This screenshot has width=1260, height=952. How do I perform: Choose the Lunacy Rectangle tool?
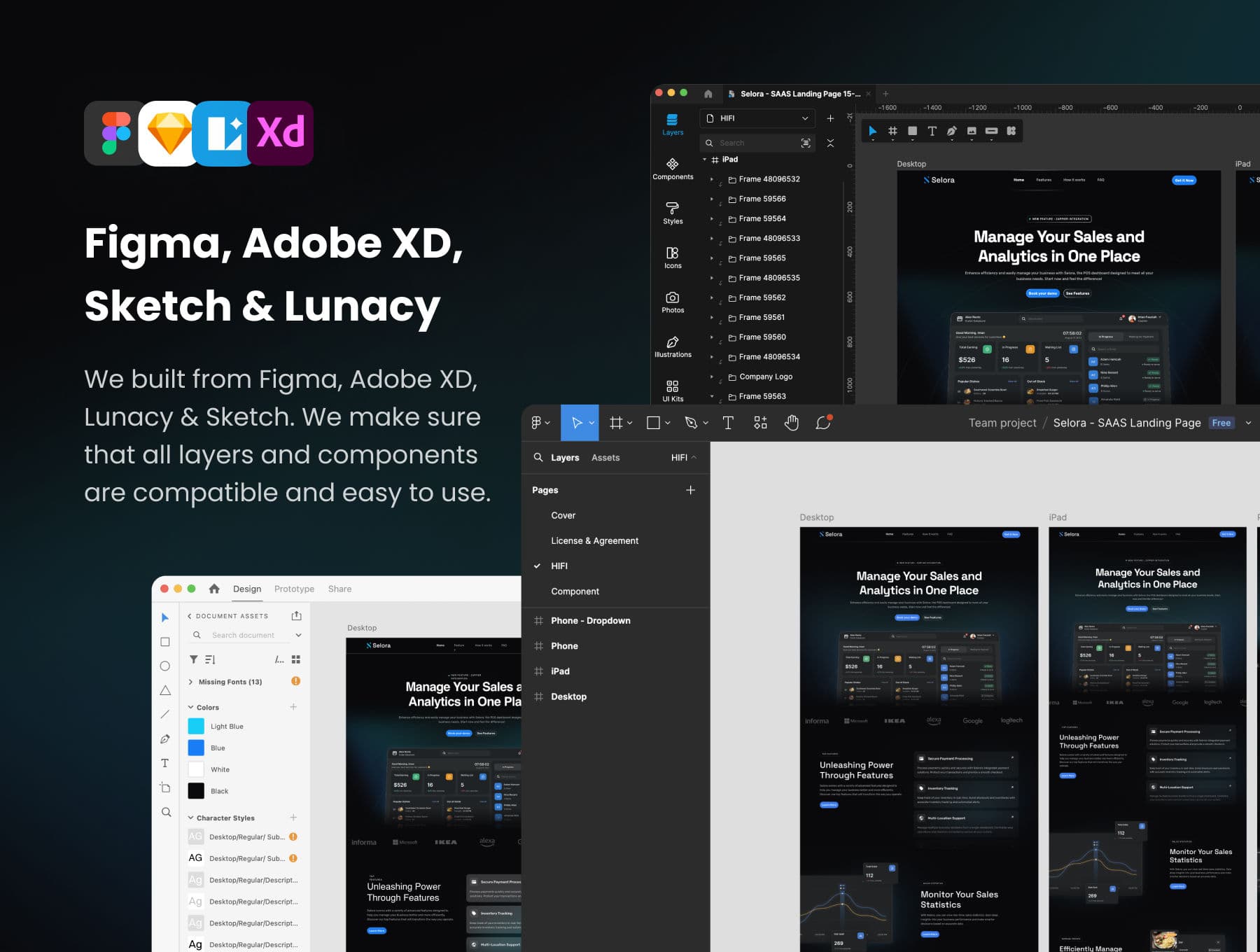click(912, 131)
